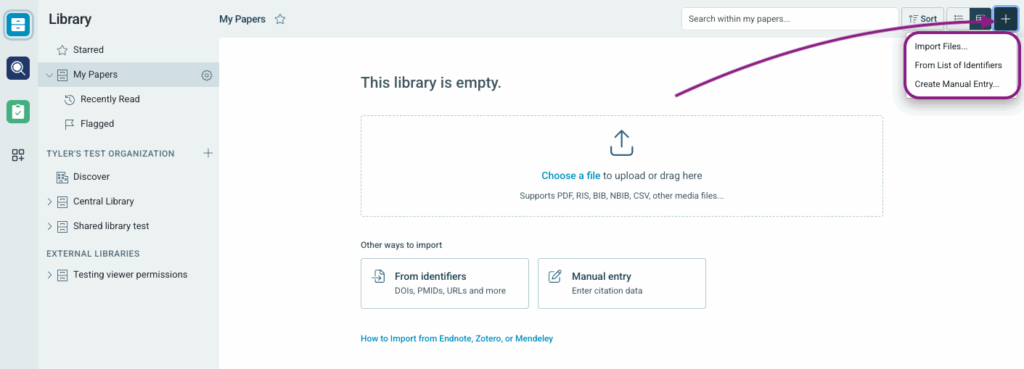Click the Search within my papers field
Screen dimensions: 1024x369
coord(790,19)
